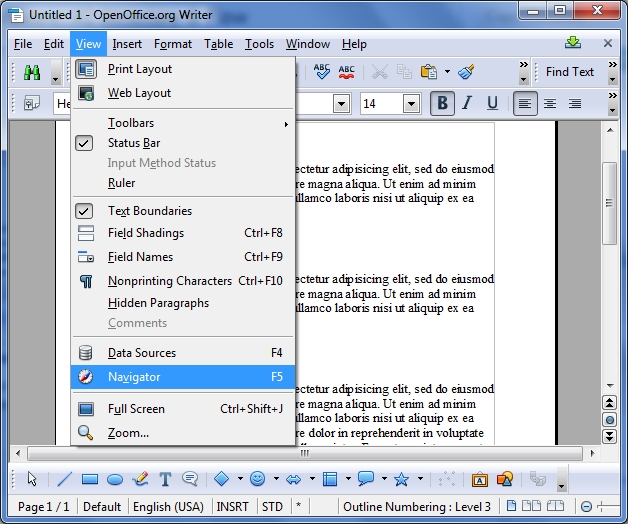Open Navigator from View menu
The width and height of the screenshot is (628, 524).
(183, 377)
